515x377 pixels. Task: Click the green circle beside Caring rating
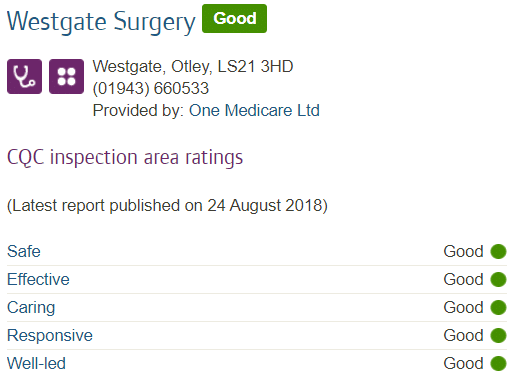(x=498, y=307)
